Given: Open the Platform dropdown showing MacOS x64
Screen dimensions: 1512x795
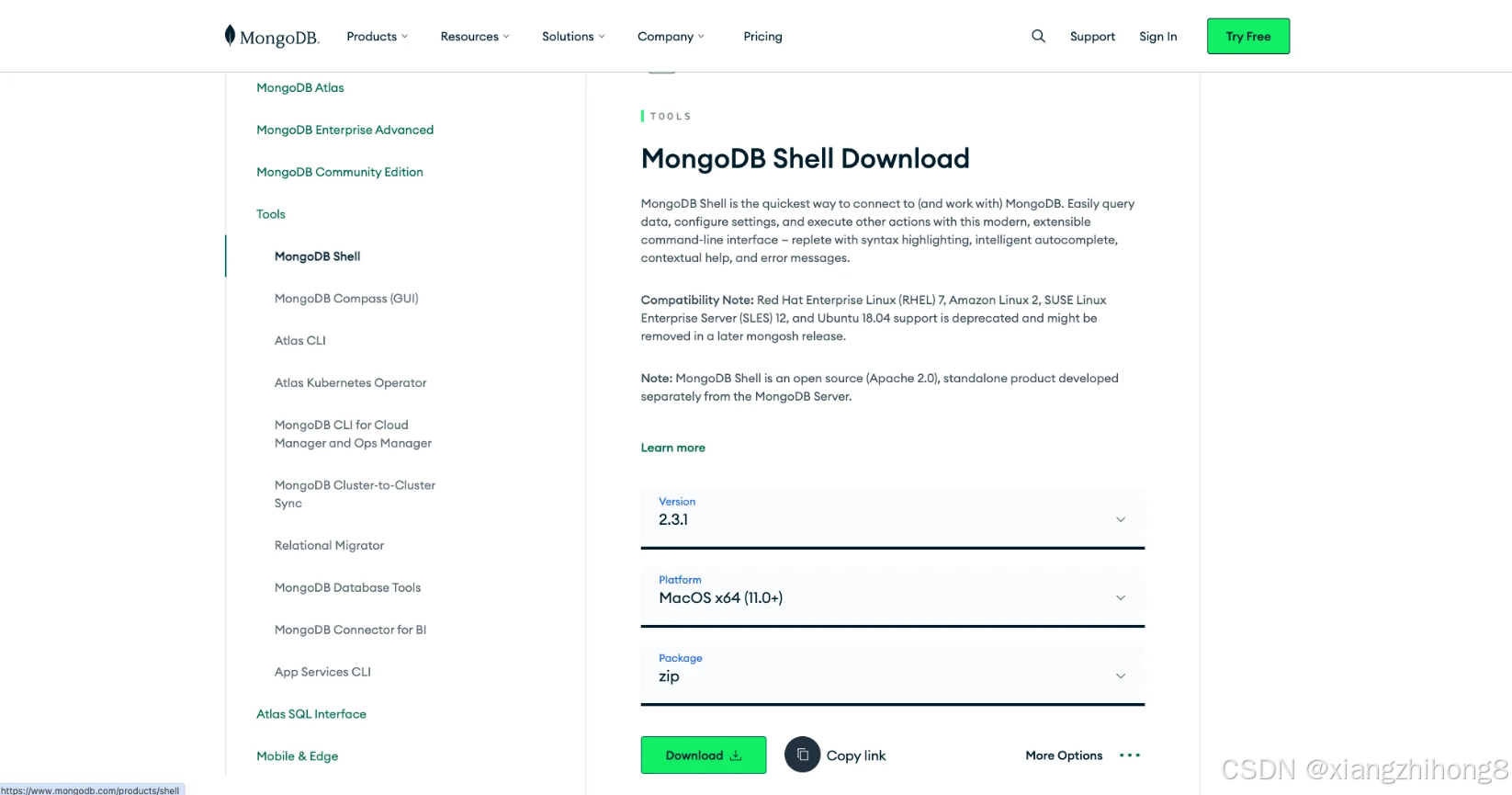Looking at the screenshot, I should click(893, 596).
